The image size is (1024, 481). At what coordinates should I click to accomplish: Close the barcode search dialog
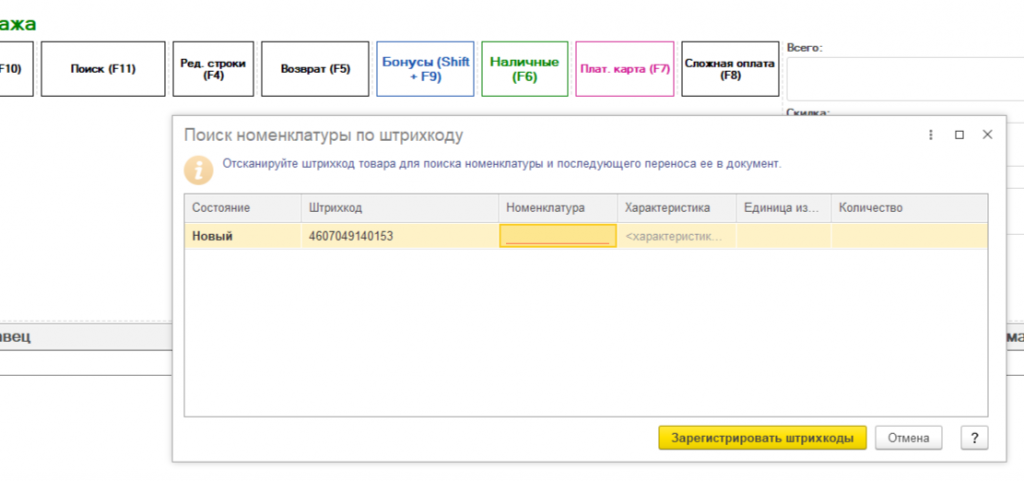[x=987, y=134]
